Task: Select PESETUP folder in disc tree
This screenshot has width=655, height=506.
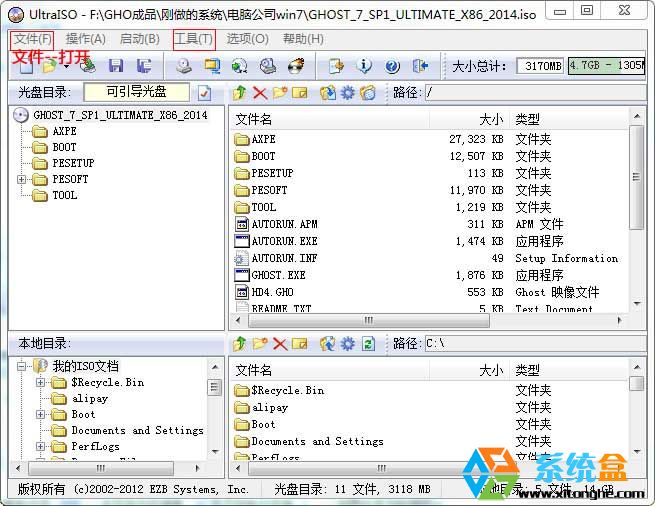Action: [73, 163]
